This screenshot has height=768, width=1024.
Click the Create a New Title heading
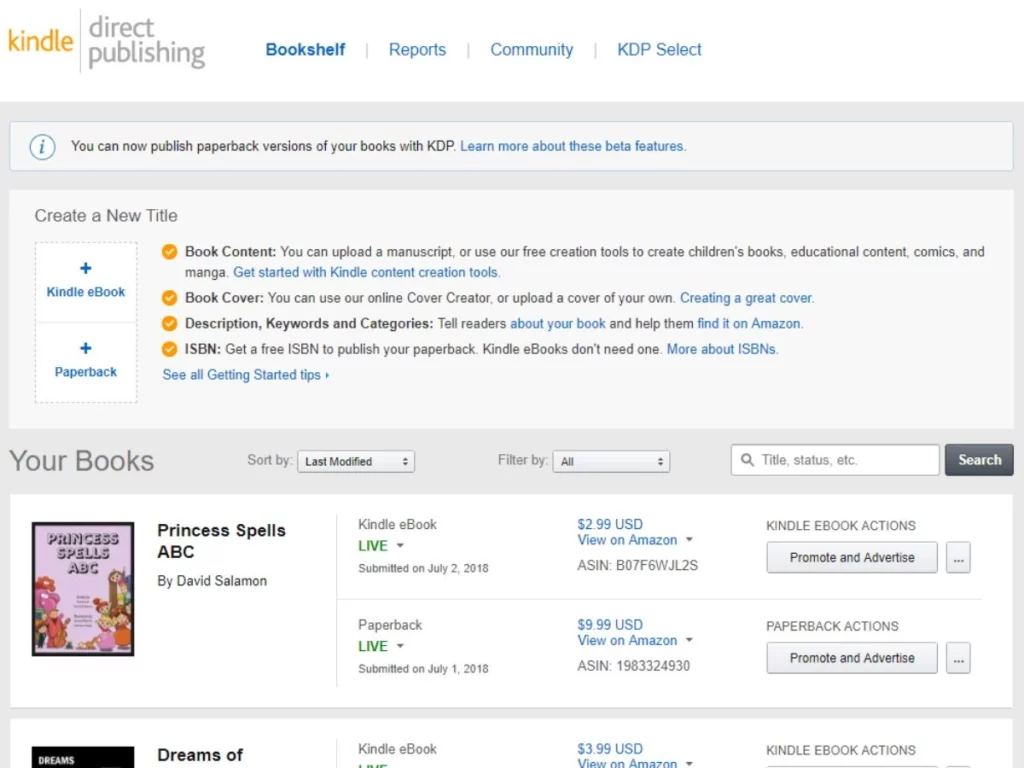(106, 216)
